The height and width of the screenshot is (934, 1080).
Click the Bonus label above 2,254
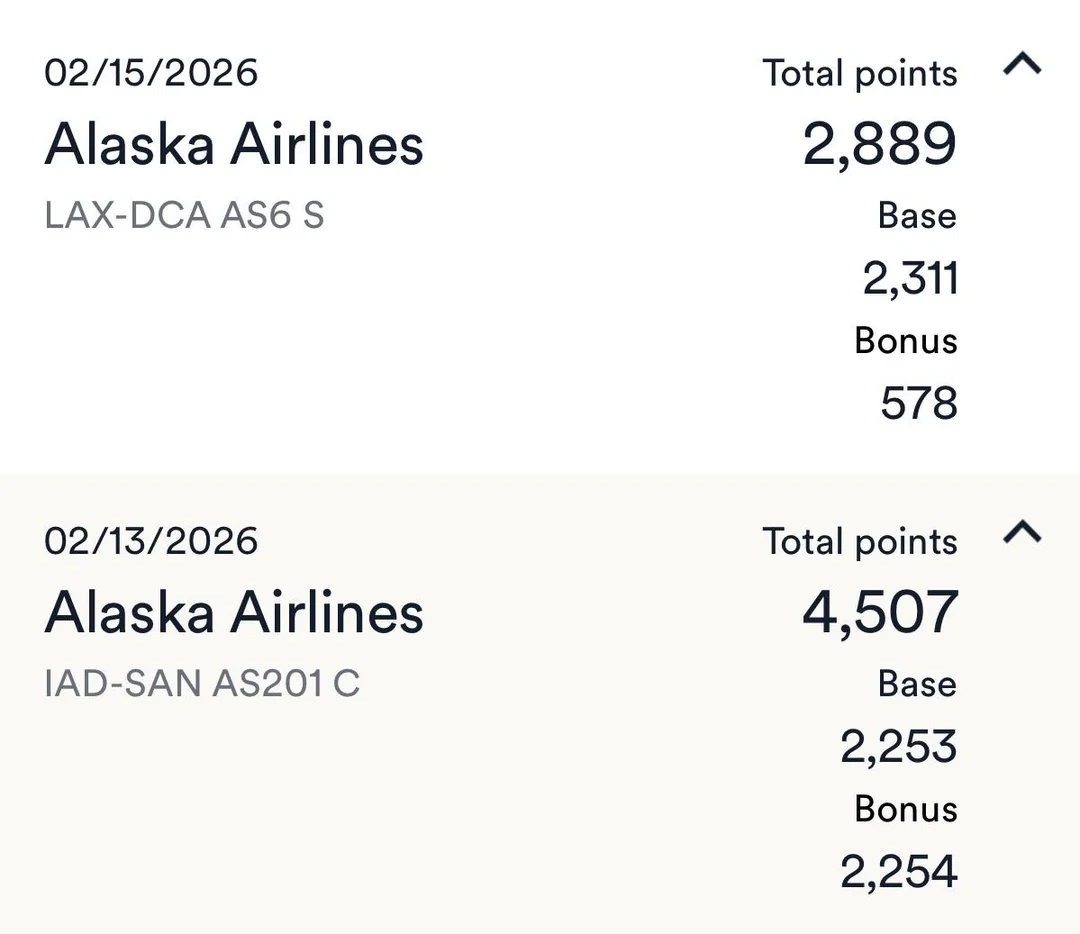pos(906,808)
